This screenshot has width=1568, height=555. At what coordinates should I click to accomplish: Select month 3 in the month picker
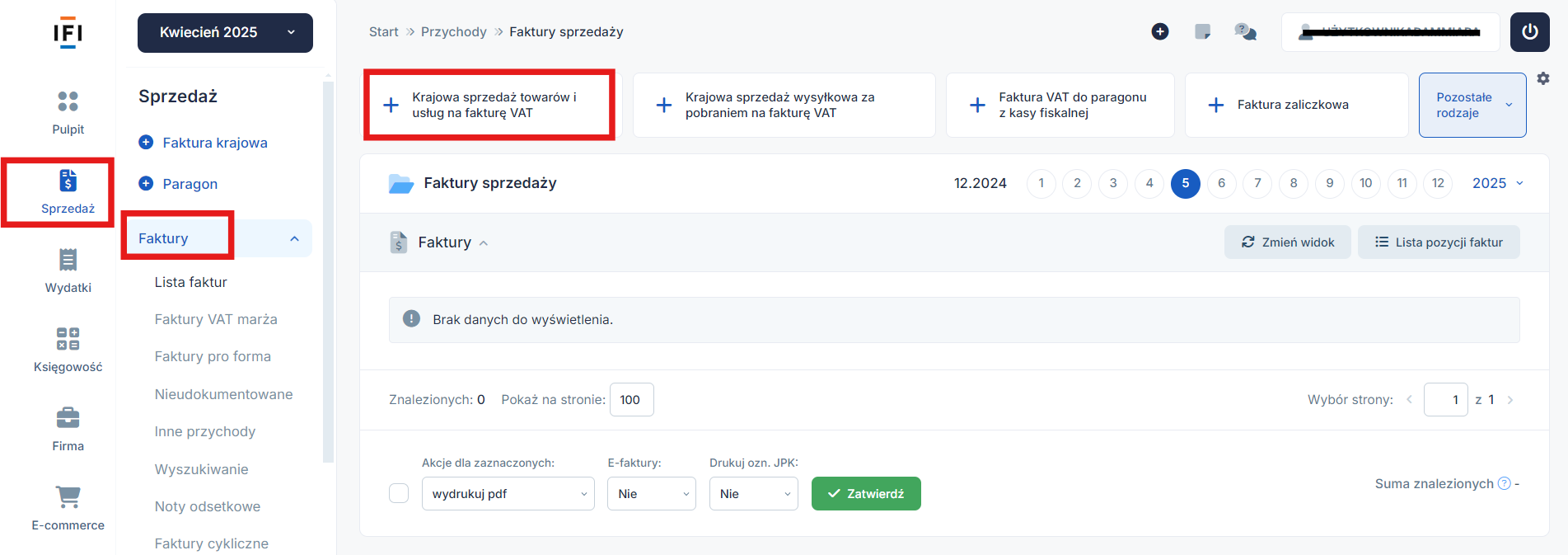coord(1113,183)
